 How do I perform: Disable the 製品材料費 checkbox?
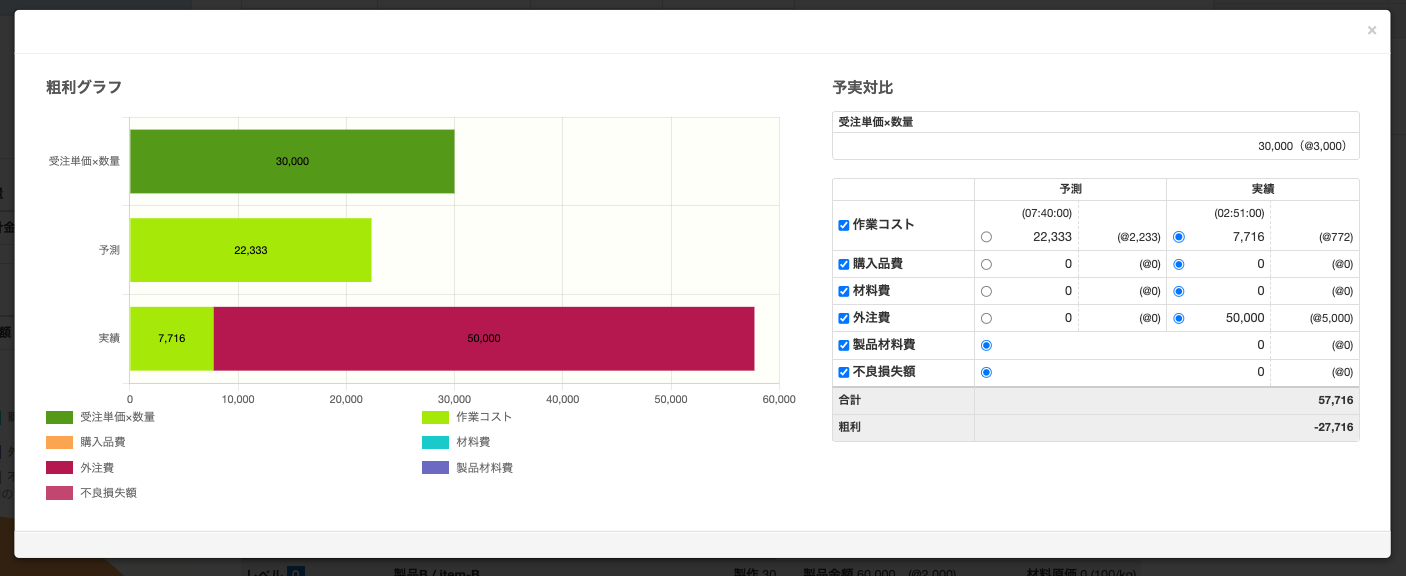pyautogui.click(x=843, y=345)
